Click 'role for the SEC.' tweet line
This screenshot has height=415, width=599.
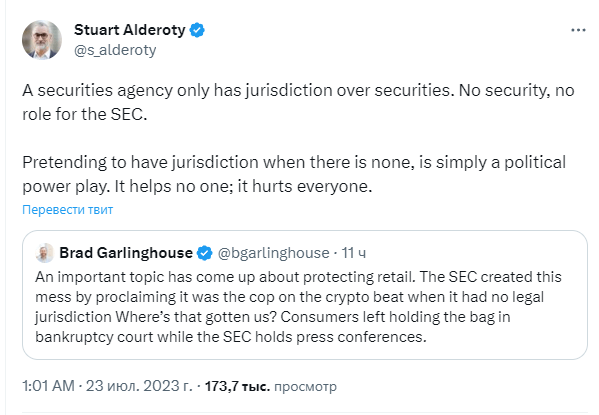click(84, 114)
